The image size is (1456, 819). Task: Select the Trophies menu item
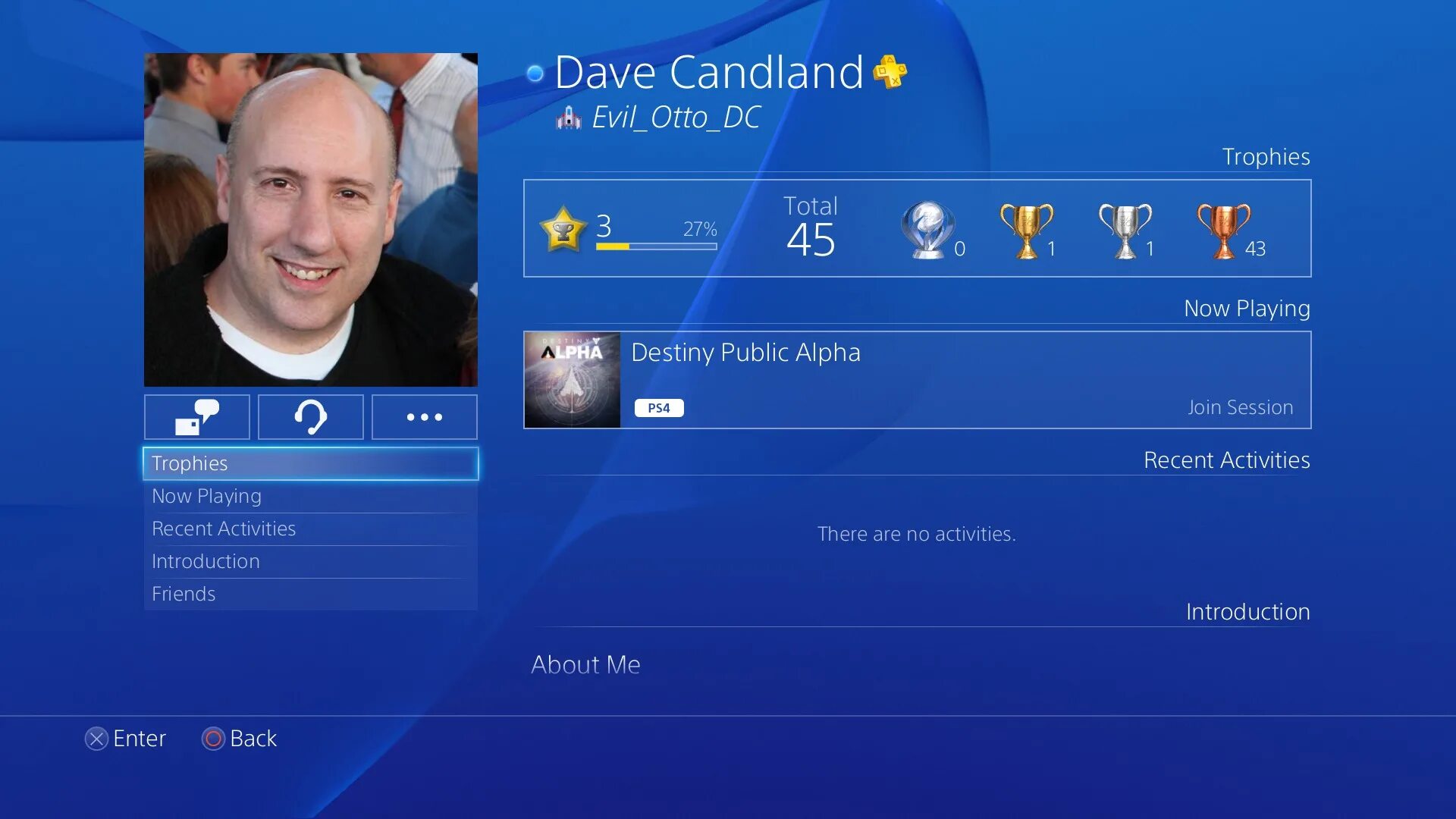click(x=310, y=462)
